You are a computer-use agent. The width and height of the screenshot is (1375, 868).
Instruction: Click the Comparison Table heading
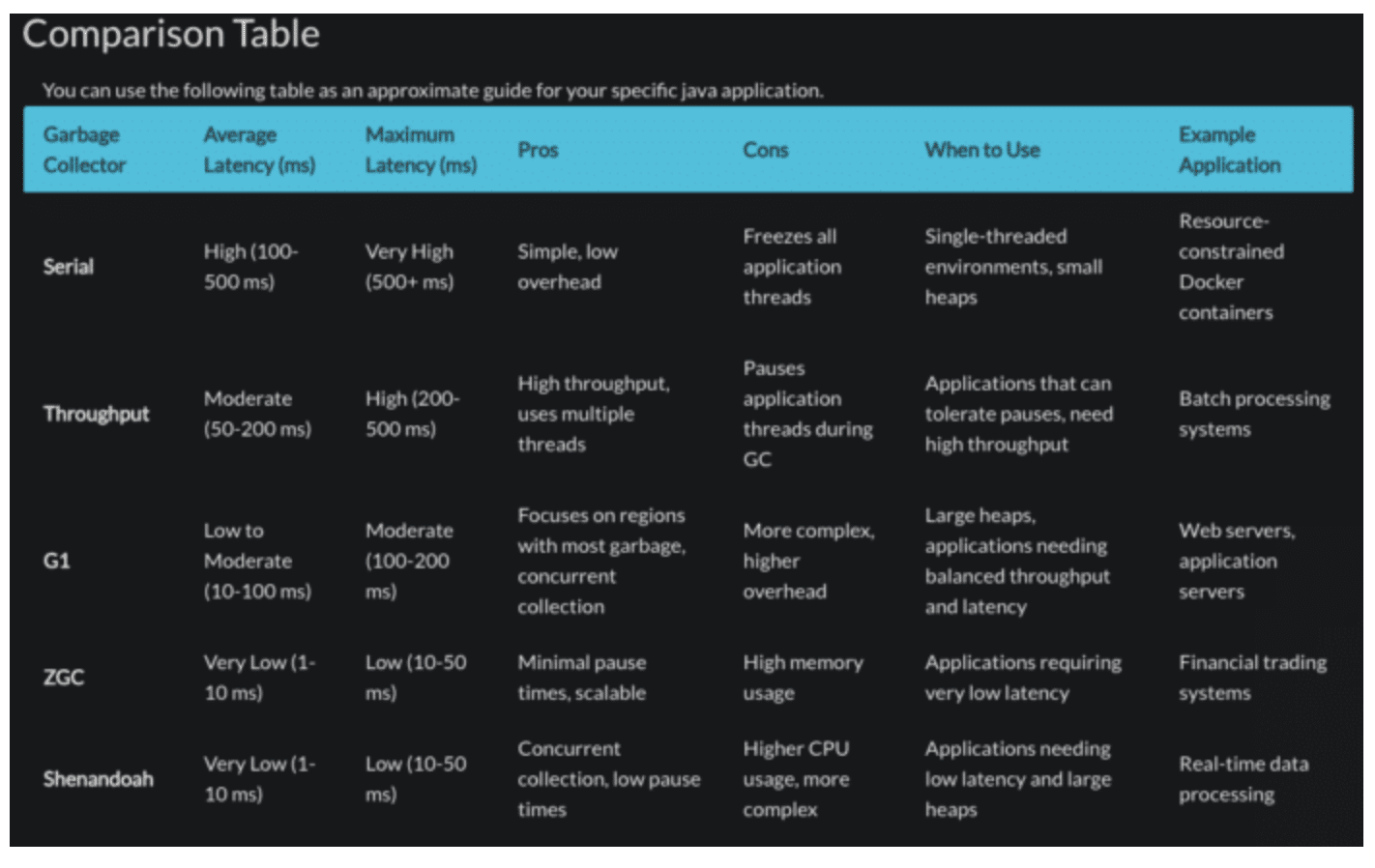click(171, 34)
